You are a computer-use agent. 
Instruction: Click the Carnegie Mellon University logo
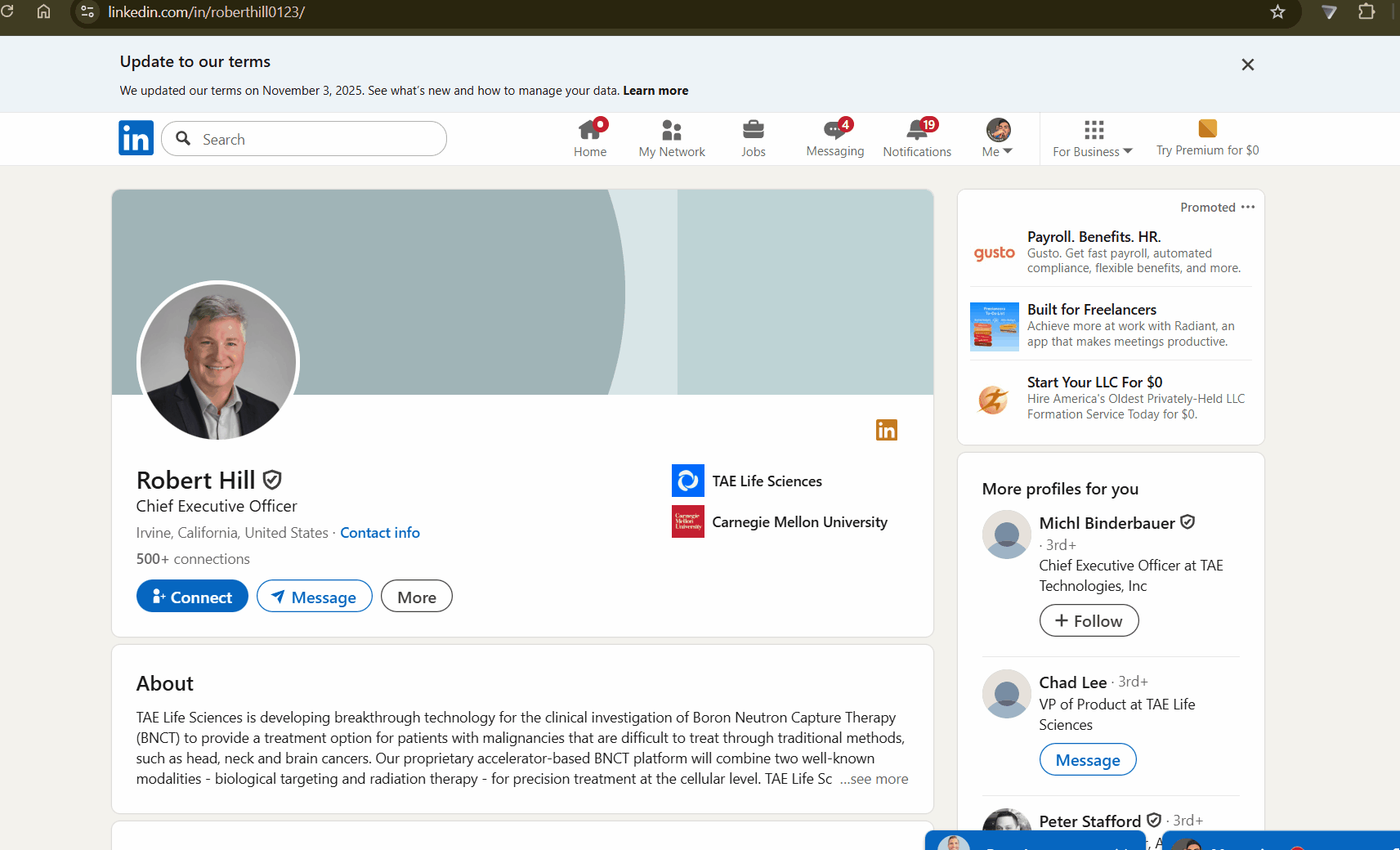687,521
